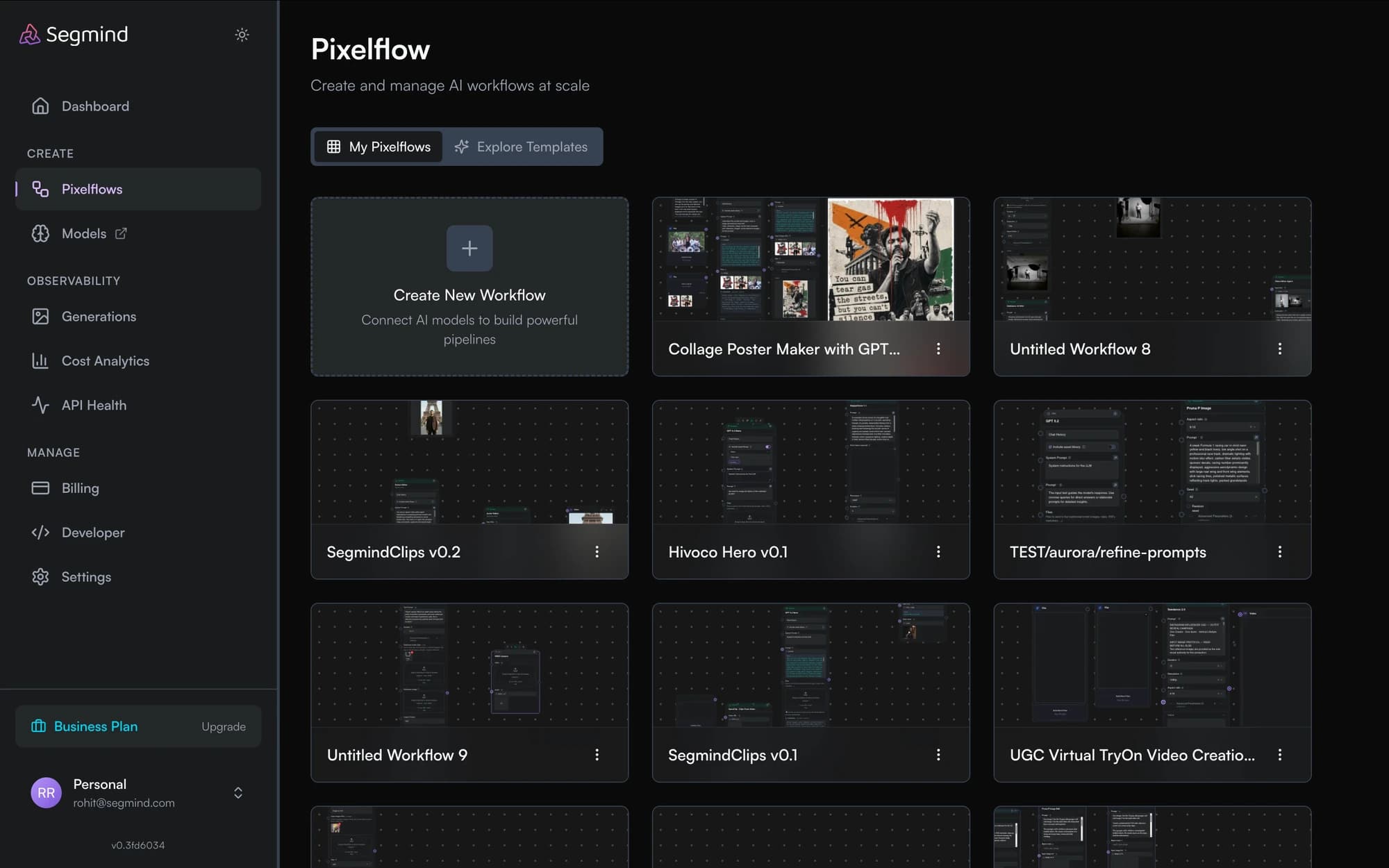Open SegmindClips v0.1 title

(733, 755)
